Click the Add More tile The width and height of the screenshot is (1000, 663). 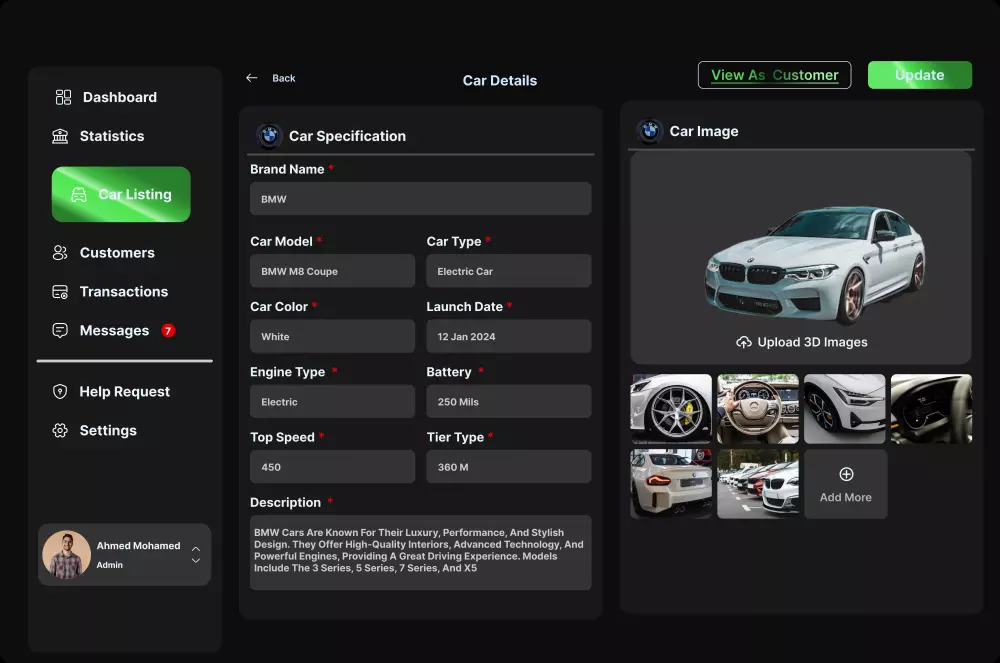[x=846, y=484]
